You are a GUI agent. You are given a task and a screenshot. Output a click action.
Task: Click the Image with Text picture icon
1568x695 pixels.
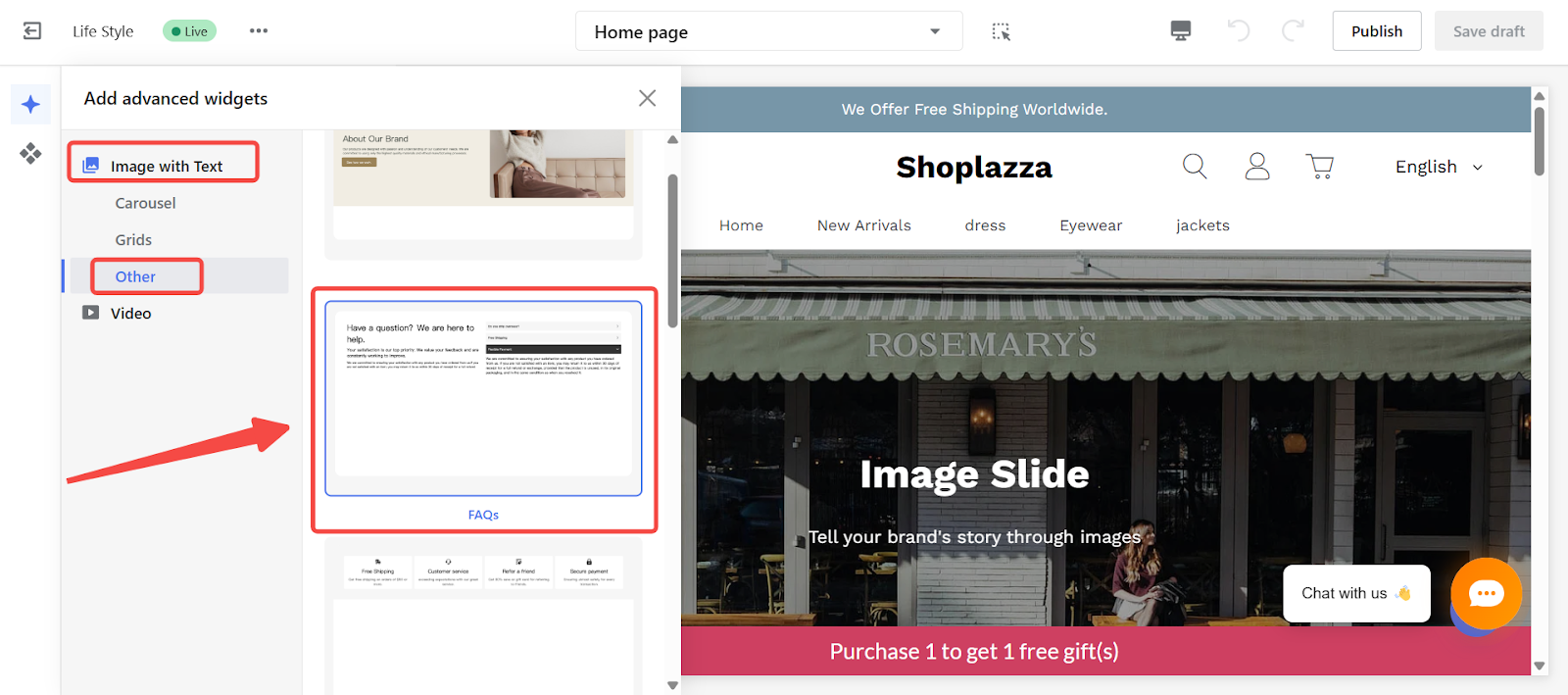pyautogui.click(x=91, y=166)
